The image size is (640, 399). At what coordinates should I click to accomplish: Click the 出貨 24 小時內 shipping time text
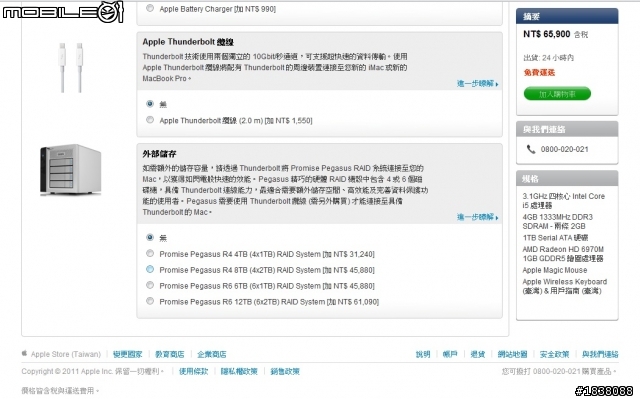coord(549,58)
